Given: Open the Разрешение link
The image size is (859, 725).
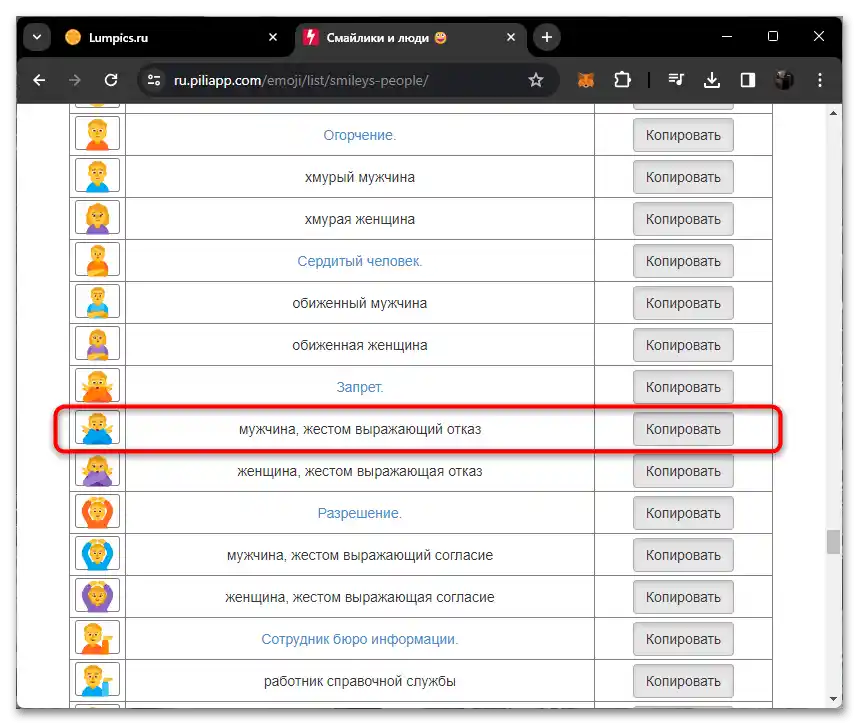Looking at the screenshot, I should pyautogui.click(x=359, y=513).
